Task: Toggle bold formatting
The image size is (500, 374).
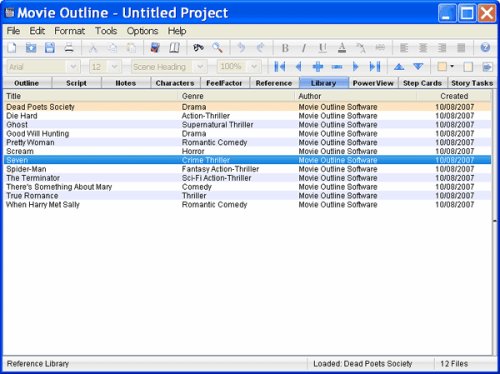Action: coord(285,48)
